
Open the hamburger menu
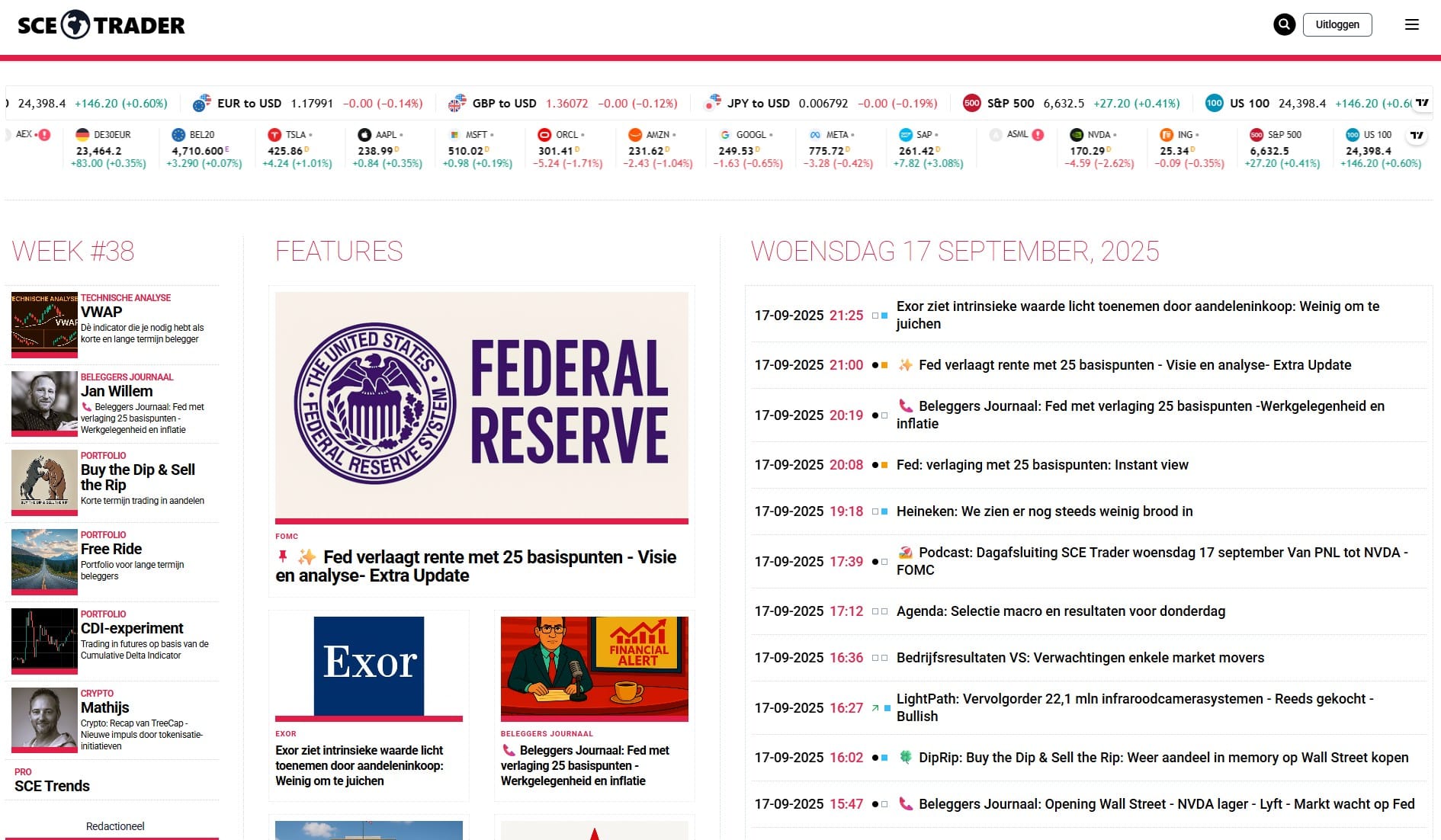coord(1412,24)
